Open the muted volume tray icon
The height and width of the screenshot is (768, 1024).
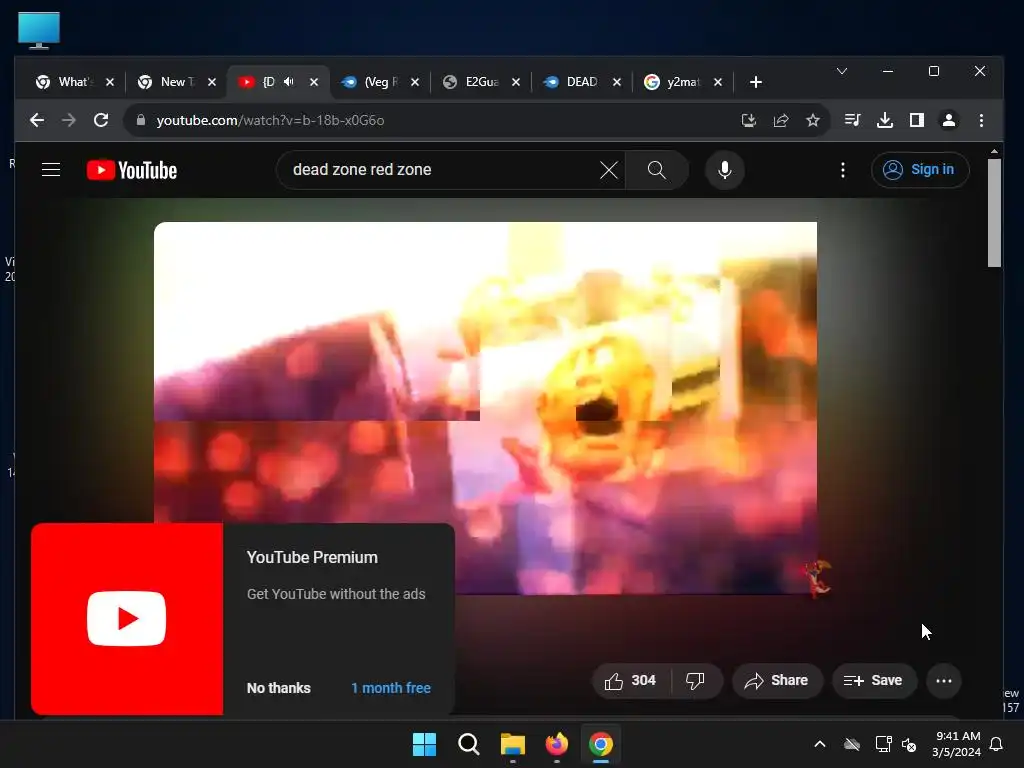tap(908, 744)
